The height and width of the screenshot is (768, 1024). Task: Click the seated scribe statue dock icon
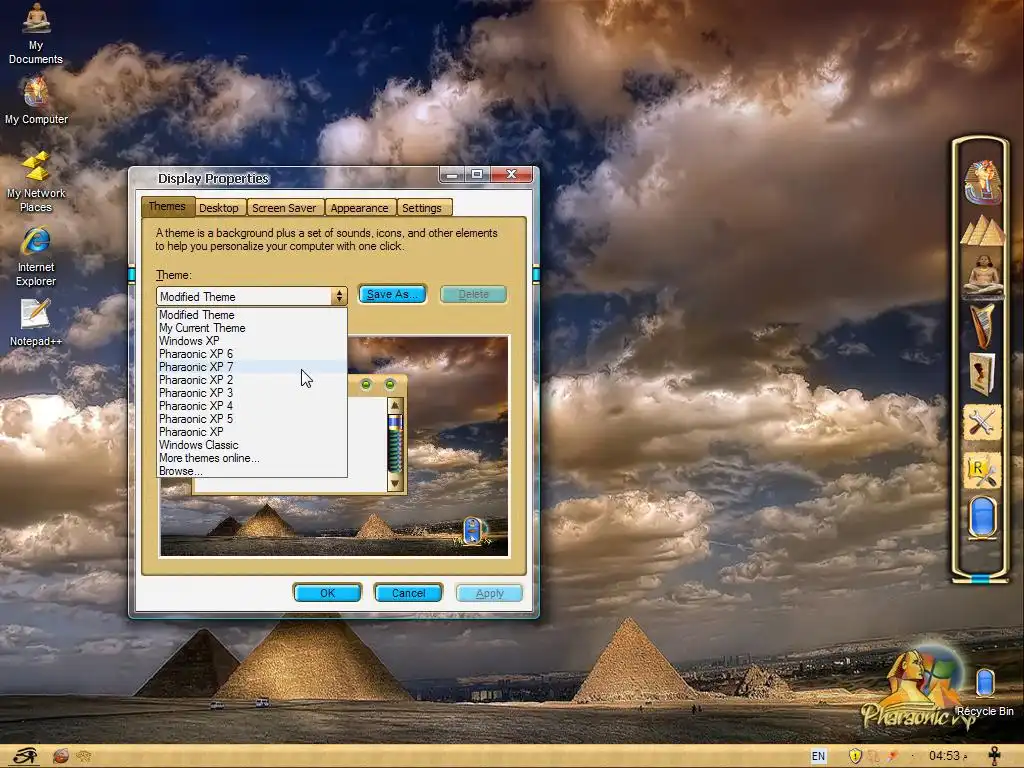tap(982, 275)
